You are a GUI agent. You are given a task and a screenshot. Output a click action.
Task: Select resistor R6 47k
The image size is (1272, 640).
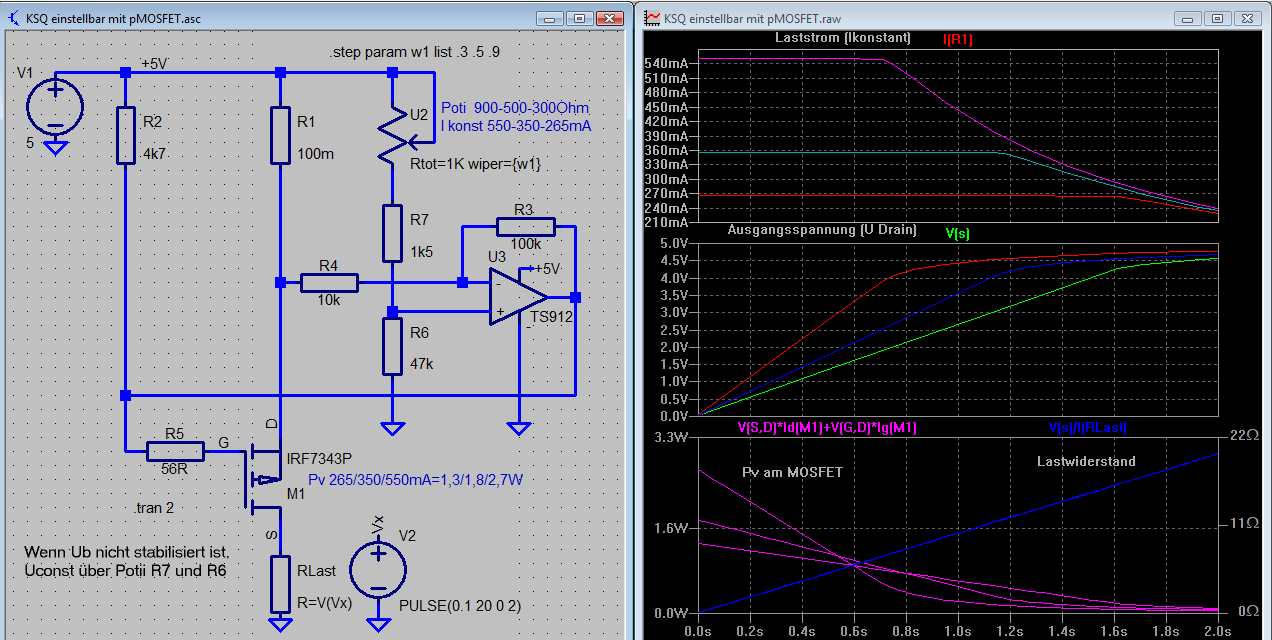[393, 346]
